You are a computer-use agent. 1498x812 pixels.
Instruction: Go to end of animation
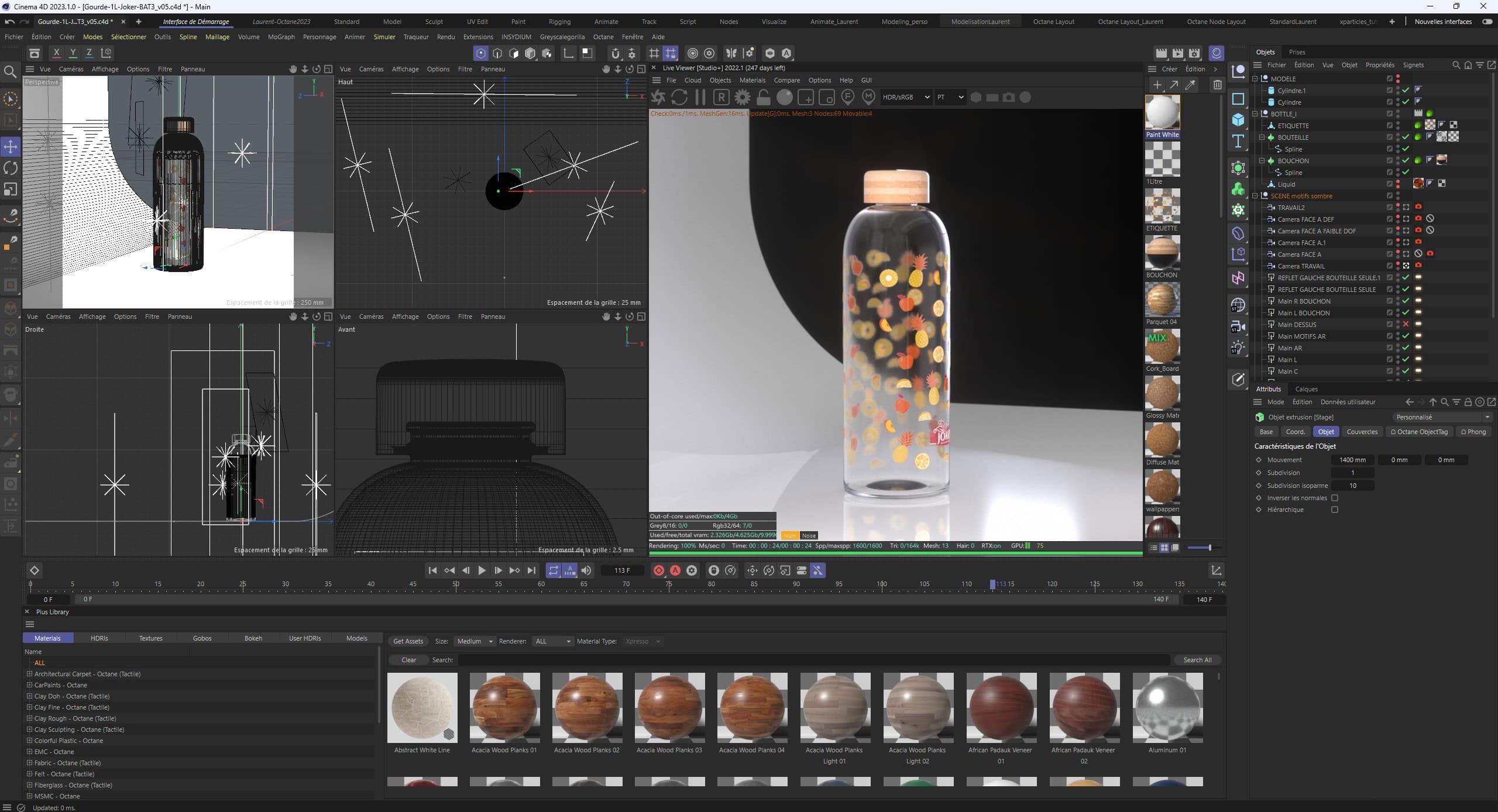tap(531, 570)
